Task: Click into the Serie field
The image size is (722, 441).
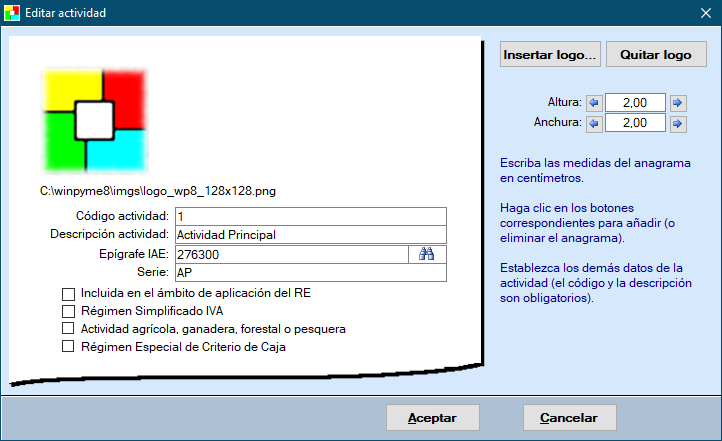Action: coord(309,273)
